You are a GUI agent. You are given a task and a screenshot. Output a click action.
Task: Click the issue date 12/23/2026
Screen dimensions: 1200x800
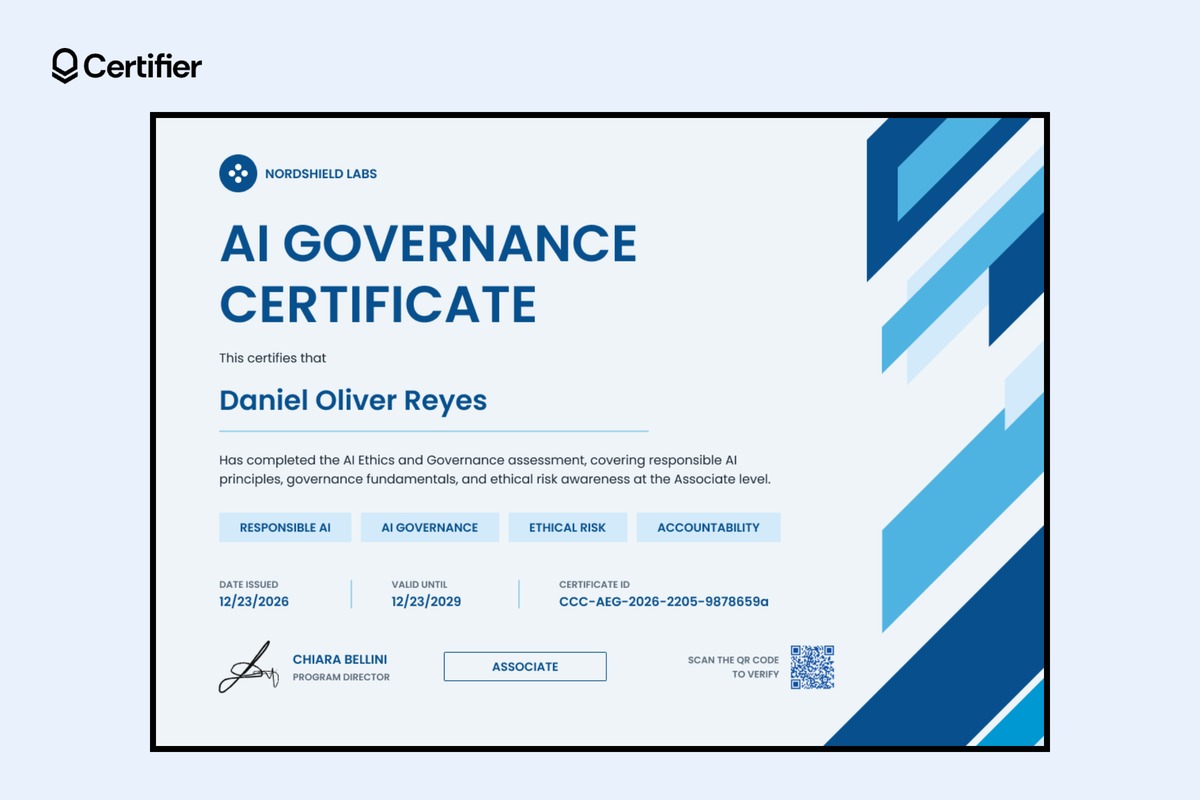tap(254, 602)
